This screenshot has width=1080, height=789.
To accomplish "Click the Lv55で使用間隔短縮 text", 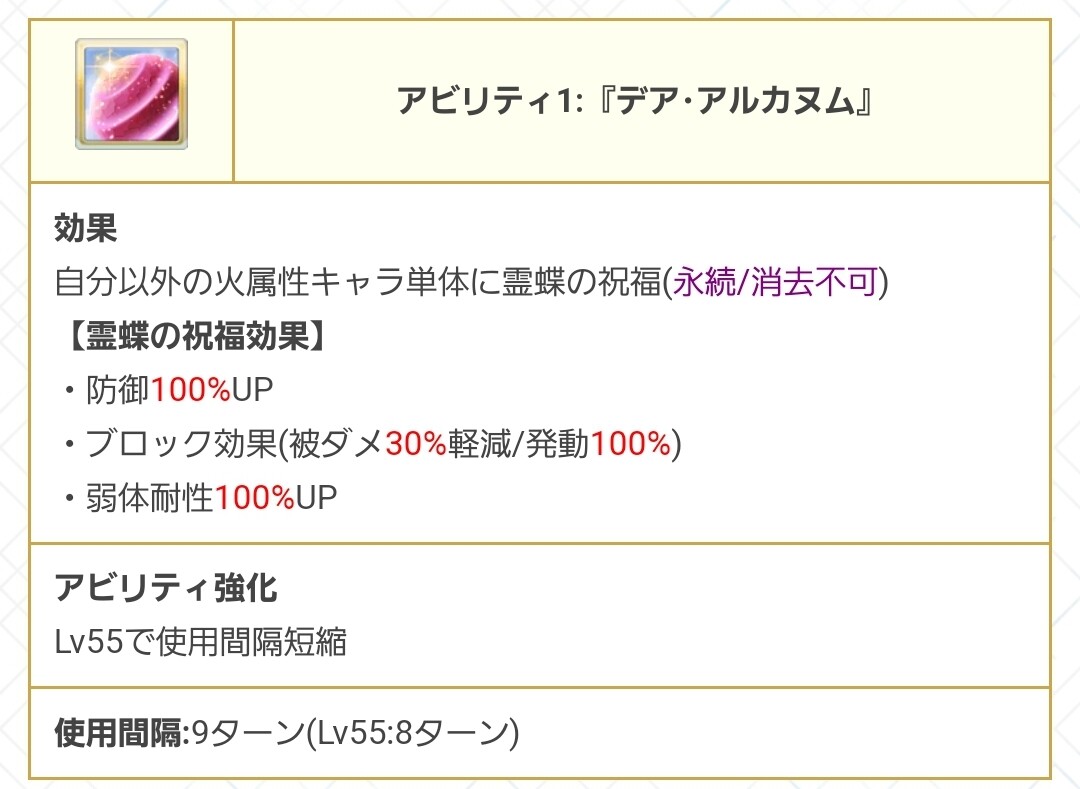I will (201, 642).
